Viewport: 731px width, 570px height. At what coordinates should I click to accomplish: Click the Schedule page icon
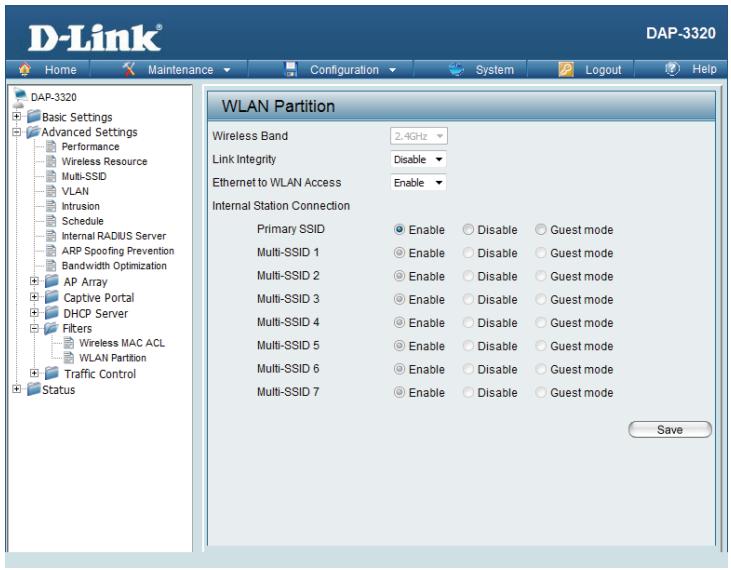52,221
